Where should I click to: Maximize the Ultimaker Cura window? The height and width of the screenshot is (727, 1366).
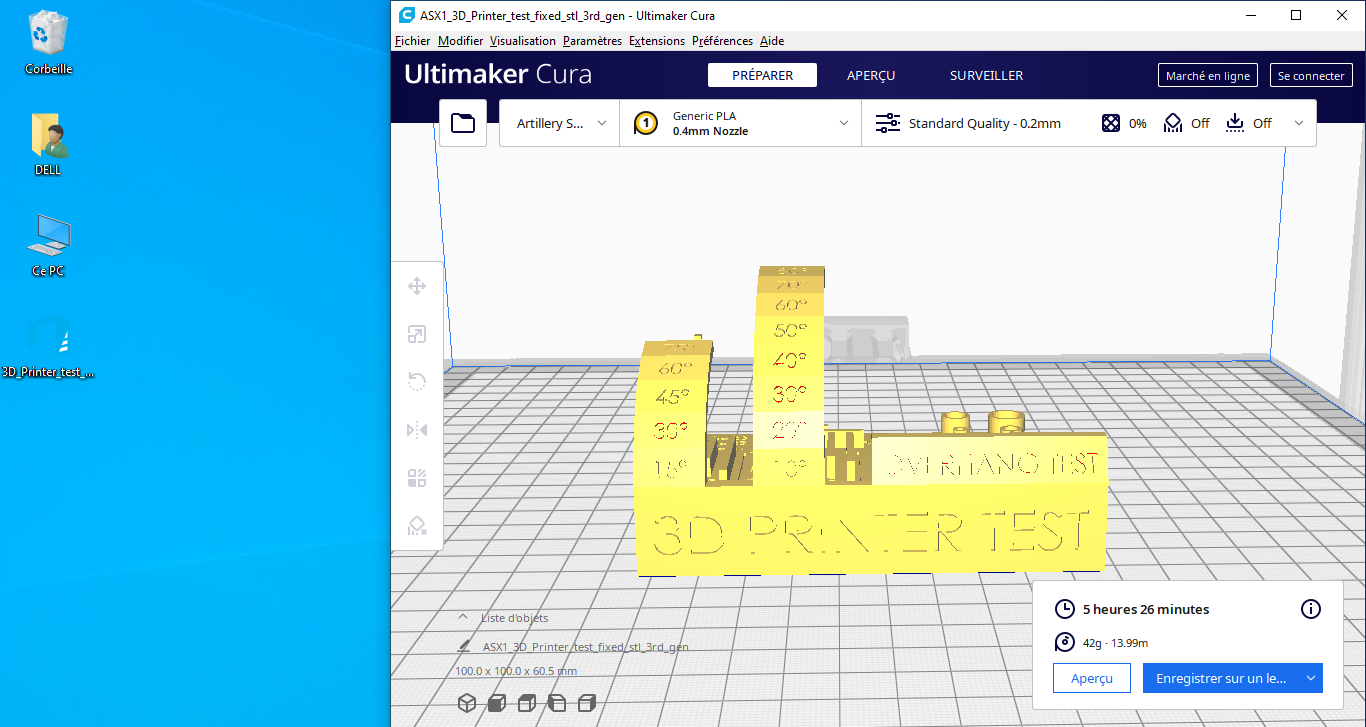[1296, 15]
